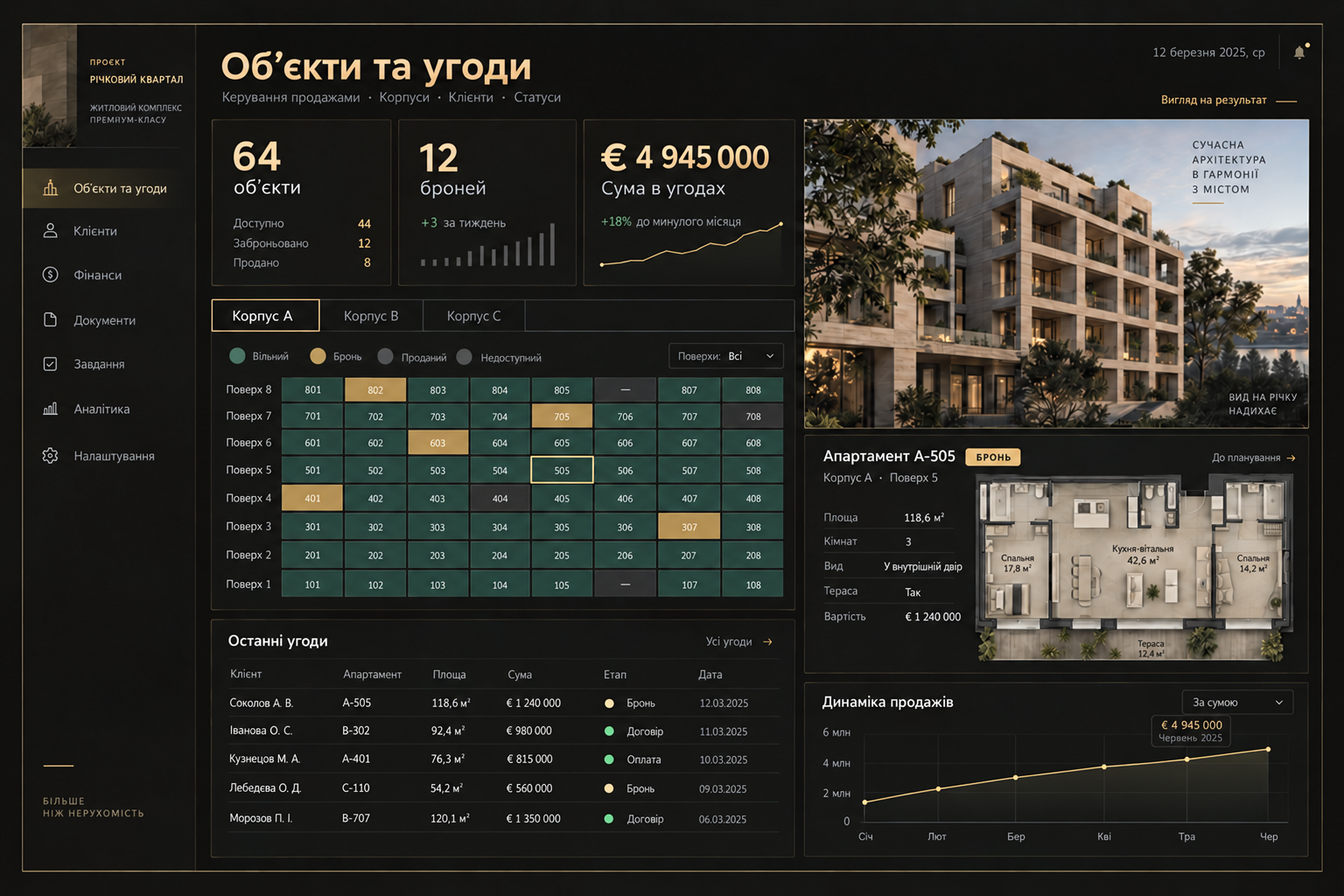Click the green Вільний legend swatch
The height and width of the screenshot is (896, 1344).
coord(237,356)
